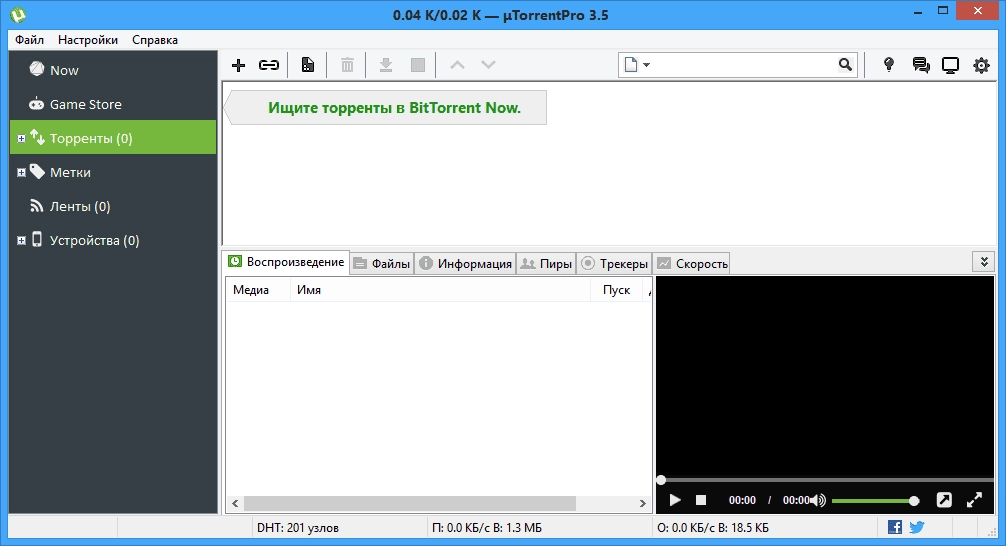This screenshot has width=1006, height=546.
Task: Click the stop button in player
Action: pos(701,500)
